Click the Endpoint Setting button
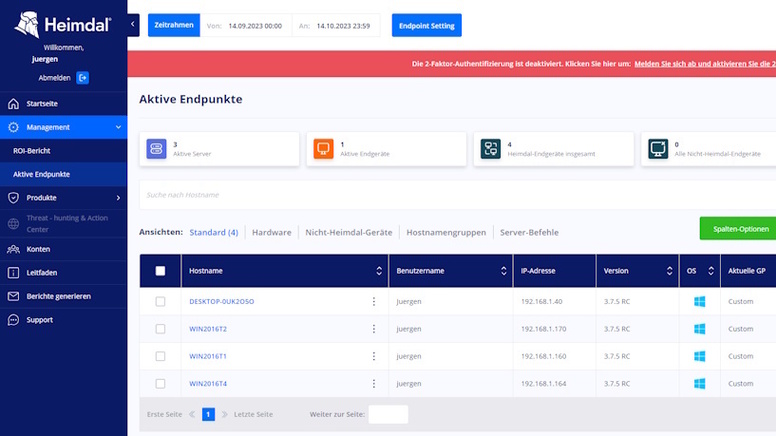The width and height of the screenshot is (776, 436). pos(427,25)
